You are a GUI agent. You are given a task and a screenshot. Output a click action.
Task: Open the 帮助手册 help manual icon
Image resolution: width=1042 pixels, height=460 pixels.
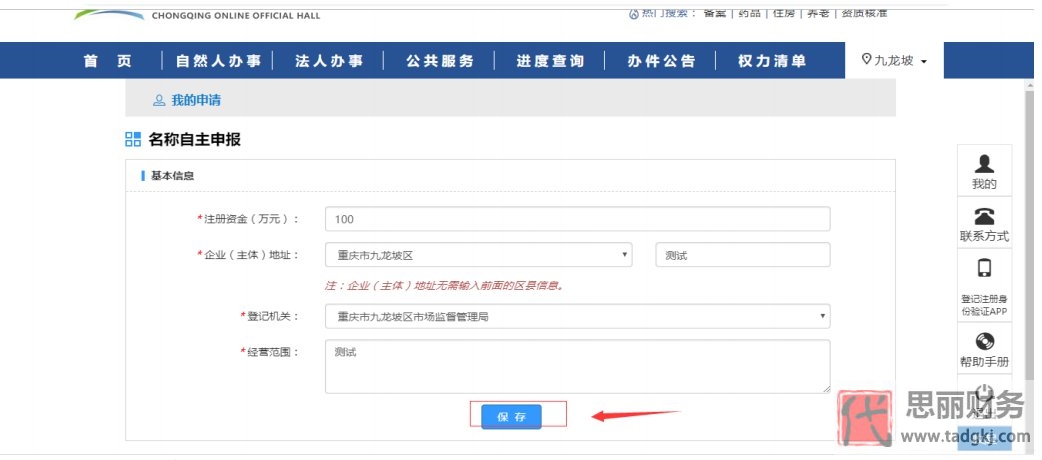[984, 342]
